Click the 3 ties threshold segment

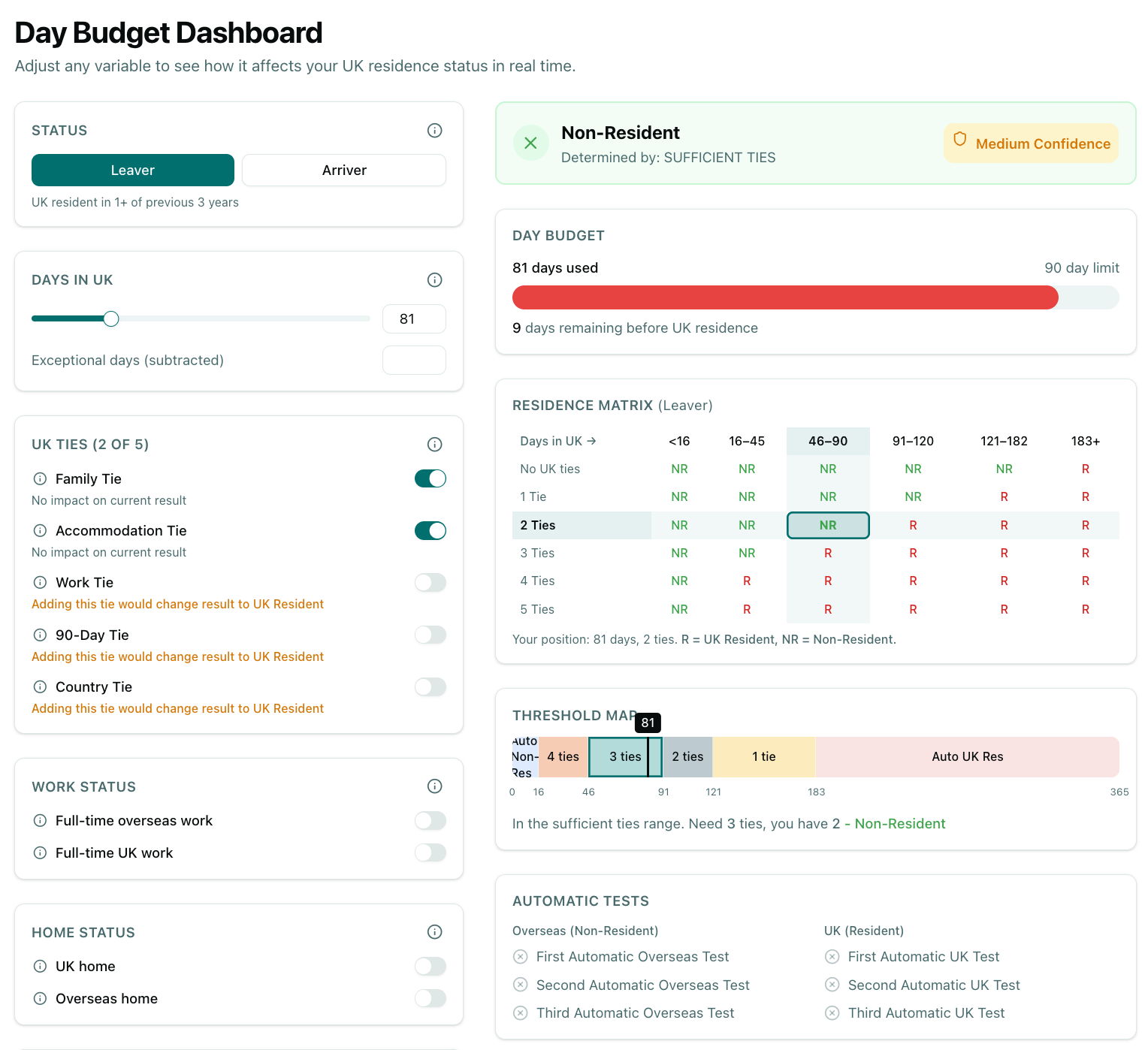pos(624,756)
